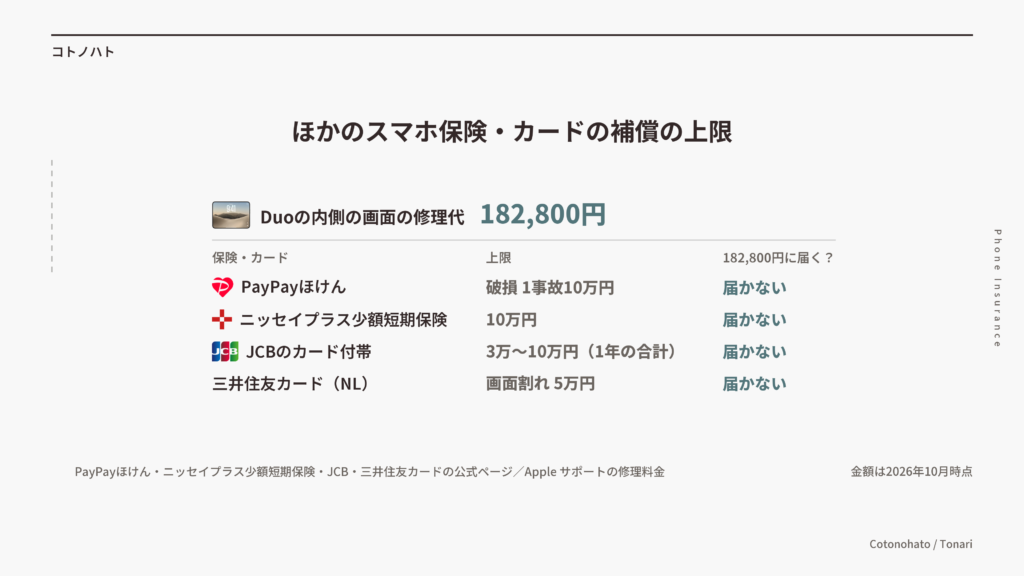The image size is (1024, 576).
Task: Click the column header 182,800円に届く?
Action: tap(778, 257)
